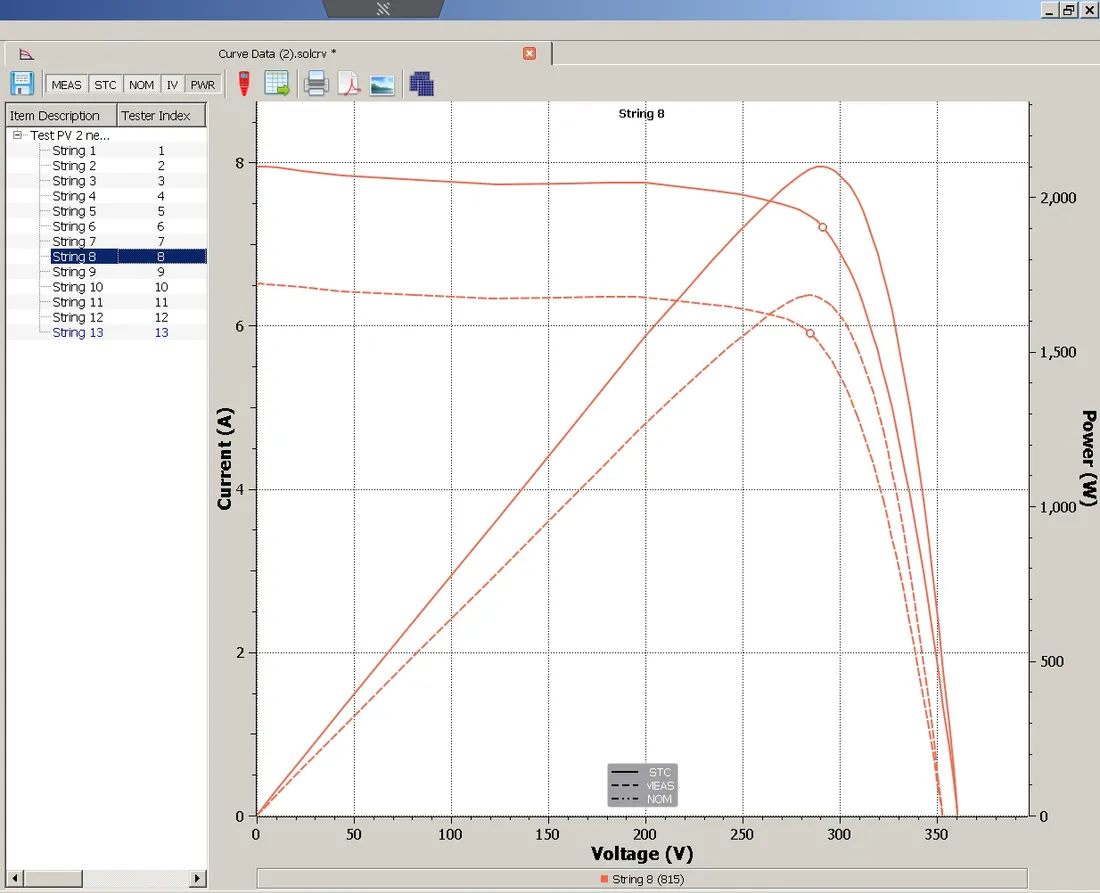
Task: Click the String 8 (815) legend swatch
Action: point(604,879)
